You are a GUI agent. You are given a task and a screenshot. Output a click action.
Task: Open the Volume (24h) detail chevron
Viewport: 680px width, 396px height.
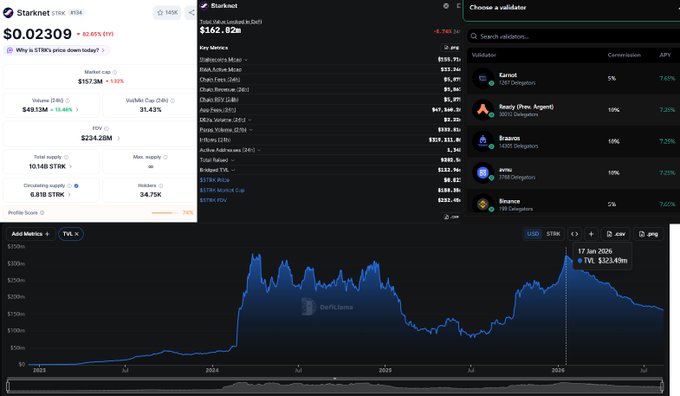pos(77,110)
